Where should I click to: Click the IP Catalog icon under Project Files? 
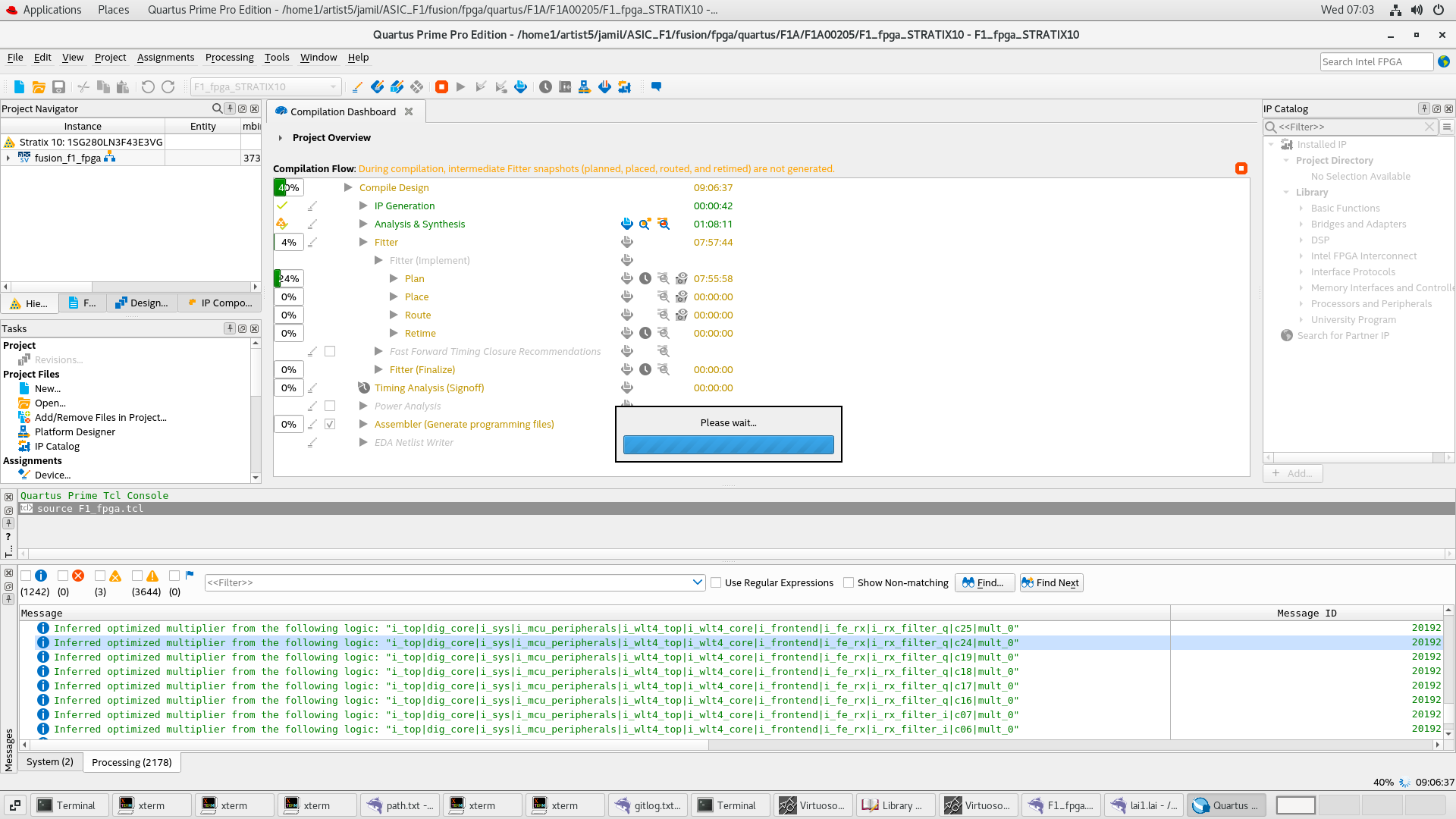(x=25, y=446)
